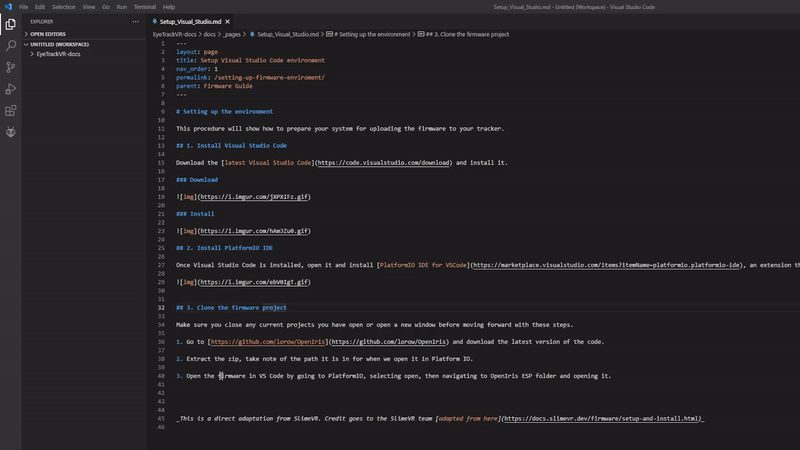The image size is (800, 450).
Task: Click the imgur jXPXIFz.gif link
Action: point(254,197)
